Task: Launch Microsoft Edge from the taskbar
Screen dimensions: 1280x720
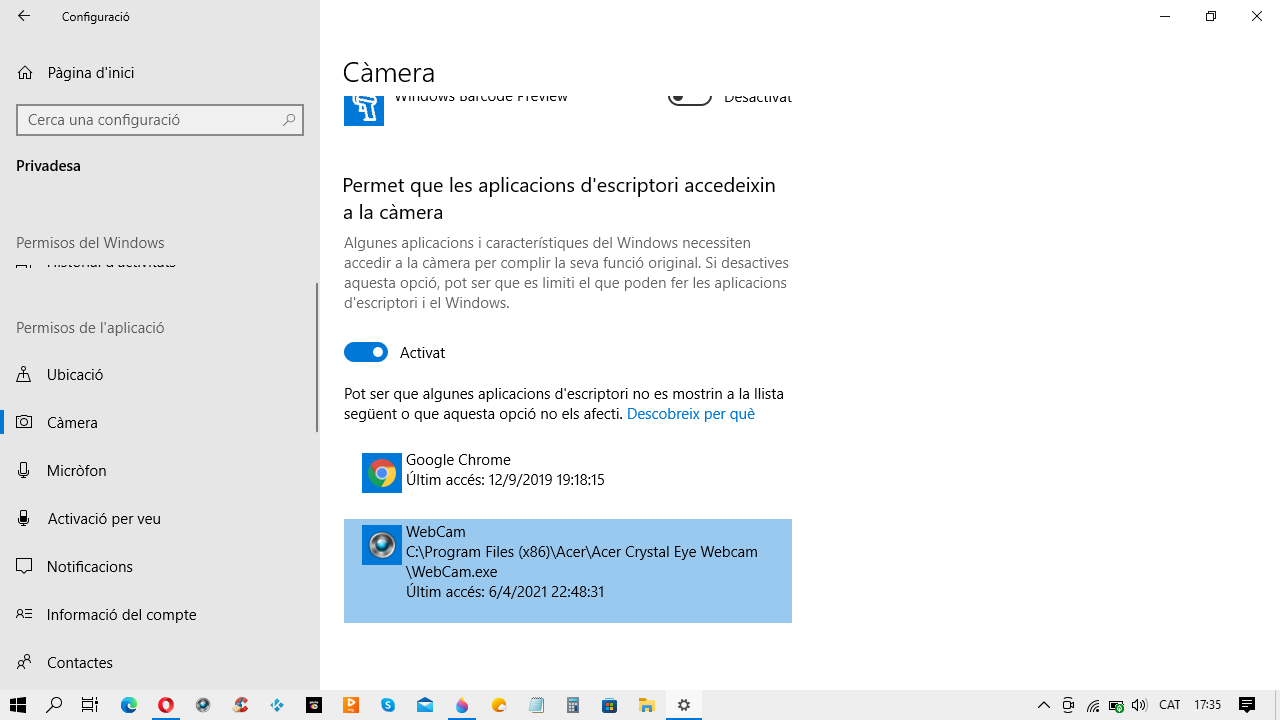Action: point(129,705)
